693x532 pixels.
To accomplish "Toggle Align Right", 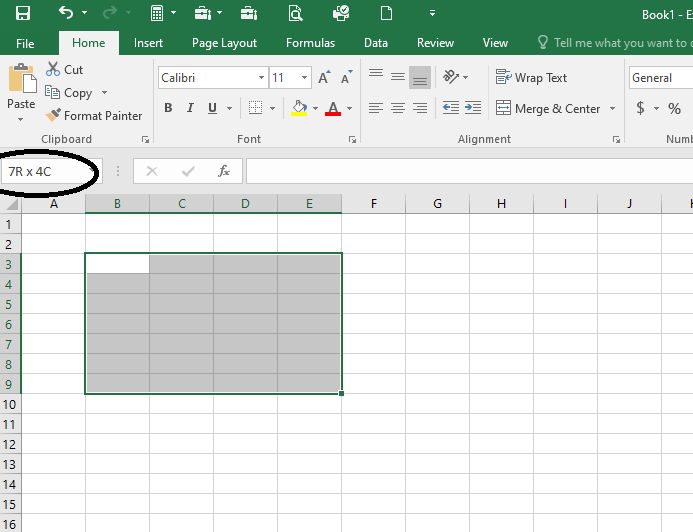I will tap(420, 108).
